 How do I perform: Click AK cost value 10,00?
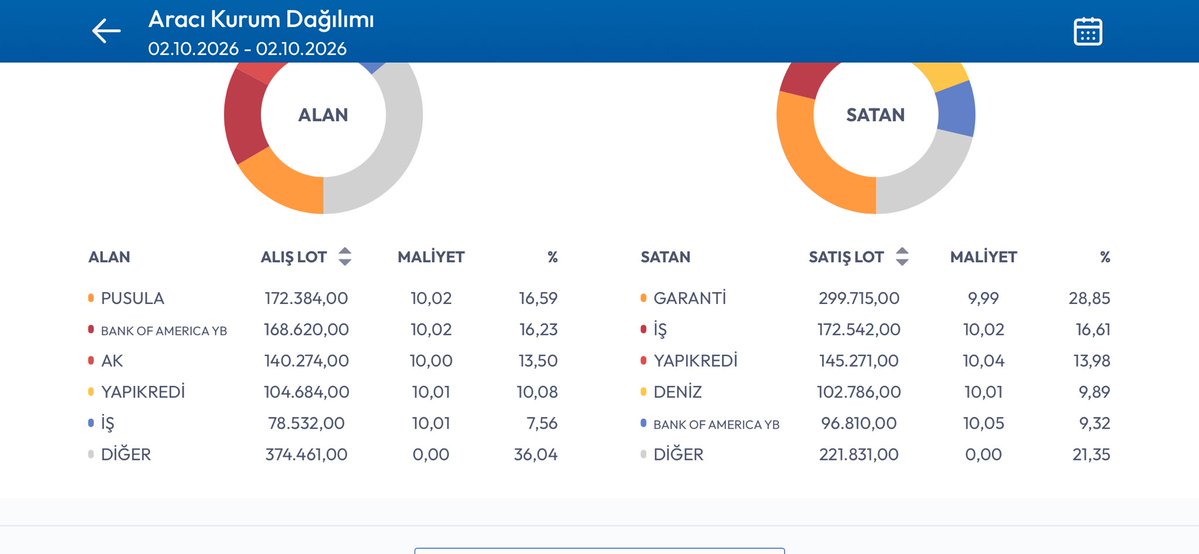click(x=431, y=361)
